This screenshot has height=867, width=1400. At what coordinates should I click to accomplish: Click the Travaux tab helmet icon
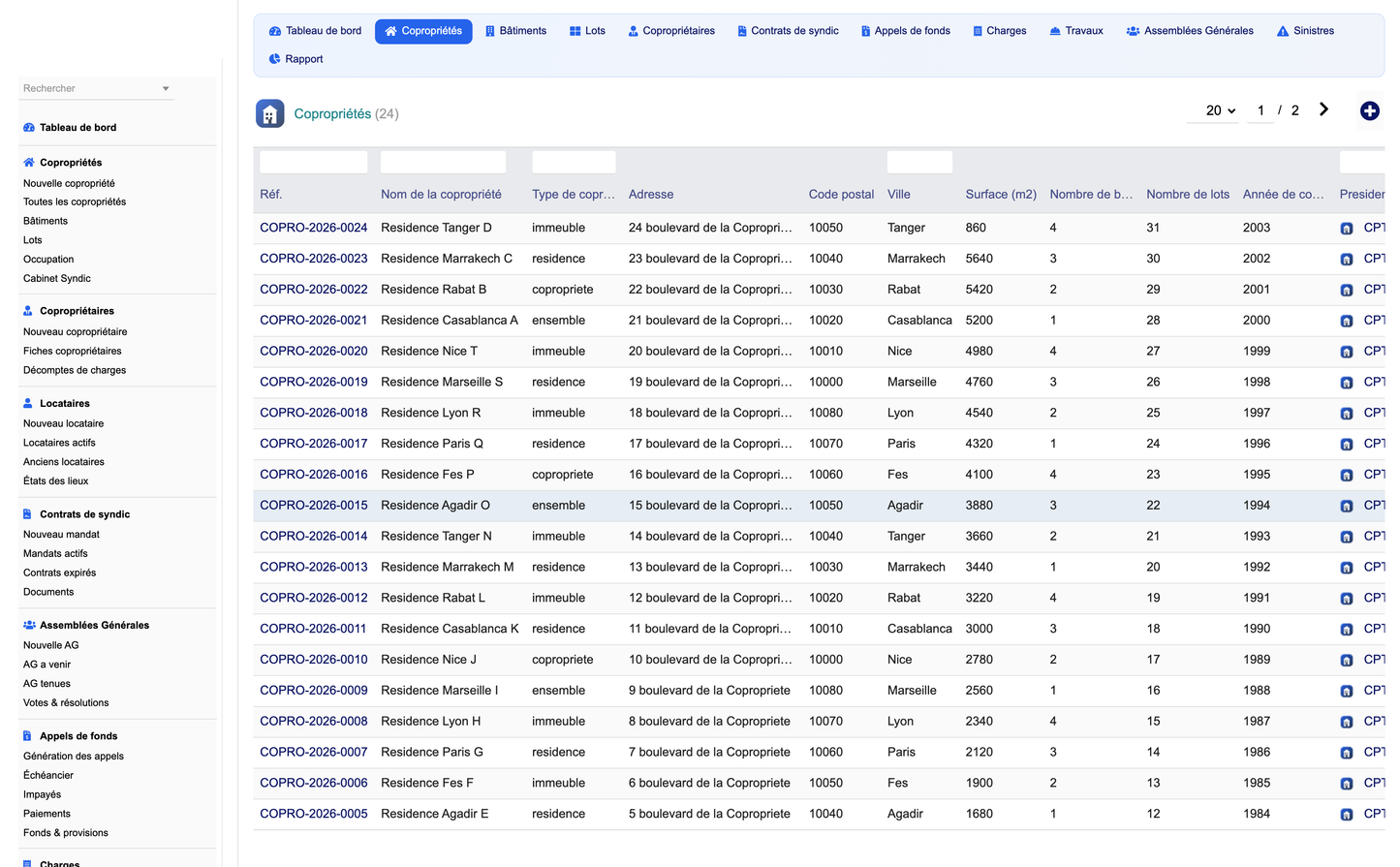1055,31
